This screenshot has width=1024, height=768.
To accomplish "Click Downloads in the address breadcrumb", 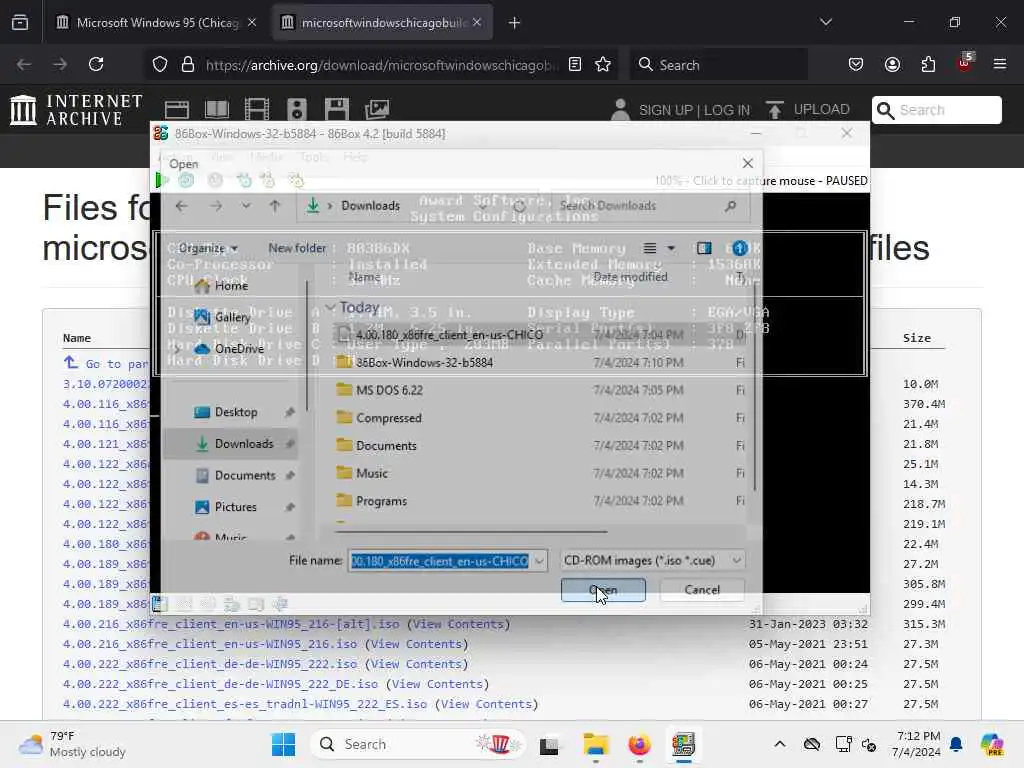I will click(x=370, y=206).
